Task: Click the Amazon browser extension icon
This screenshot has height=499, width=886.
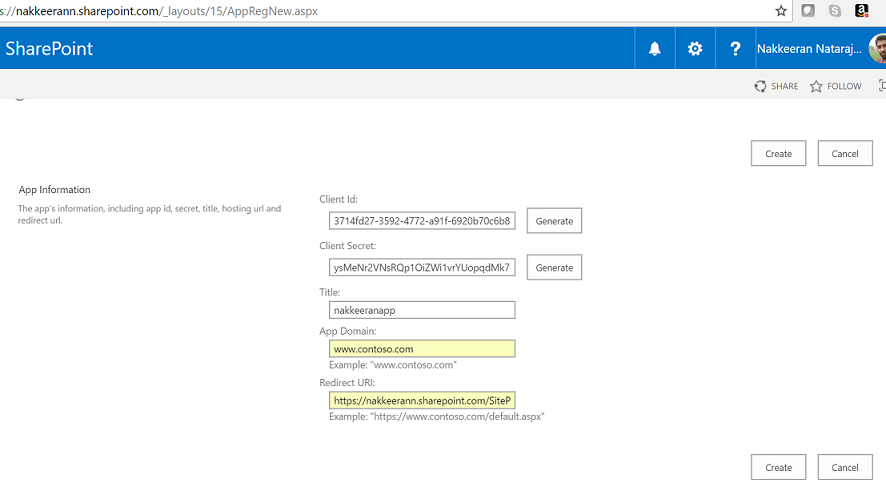Action: click(x=861, y=11)
